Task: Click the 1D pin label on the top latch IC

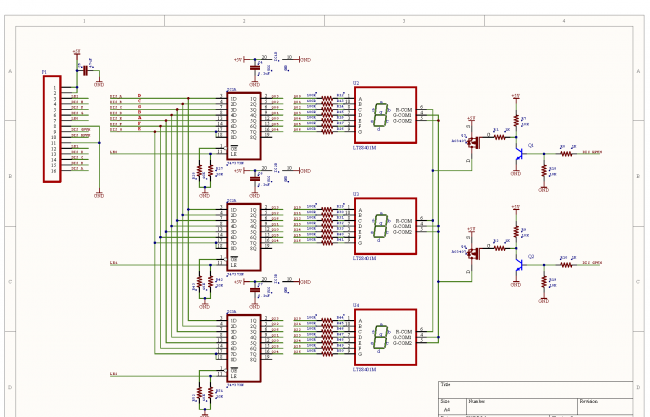Action: tap(234, 99)
